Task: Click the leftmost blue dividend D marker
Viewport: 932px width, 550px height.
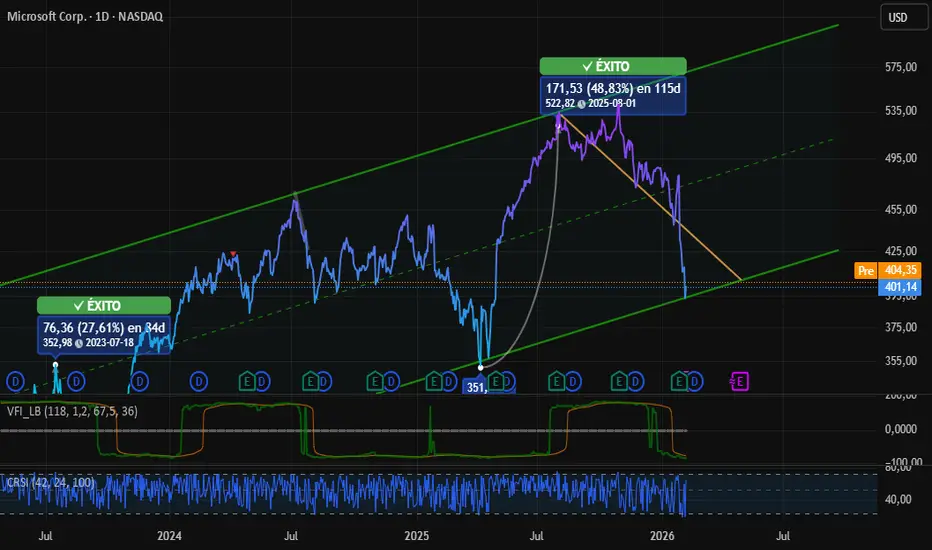Action: pos(15,380)
